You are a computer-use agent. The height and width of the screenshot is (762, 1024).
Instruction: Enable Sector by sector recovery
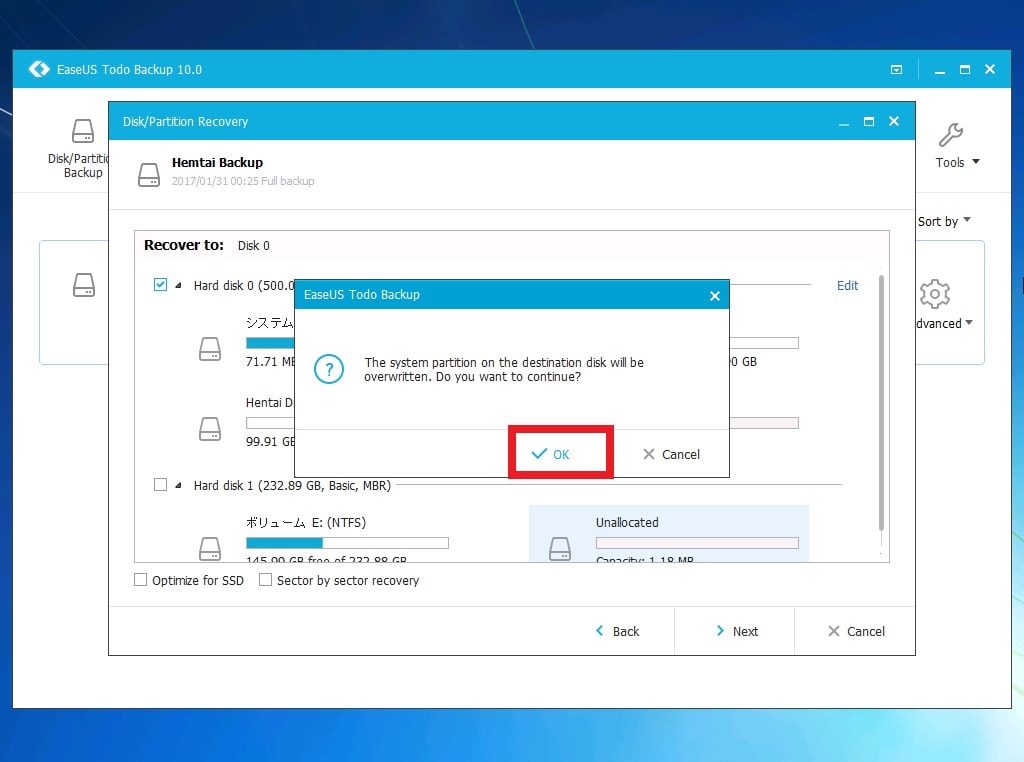[265, 580]
